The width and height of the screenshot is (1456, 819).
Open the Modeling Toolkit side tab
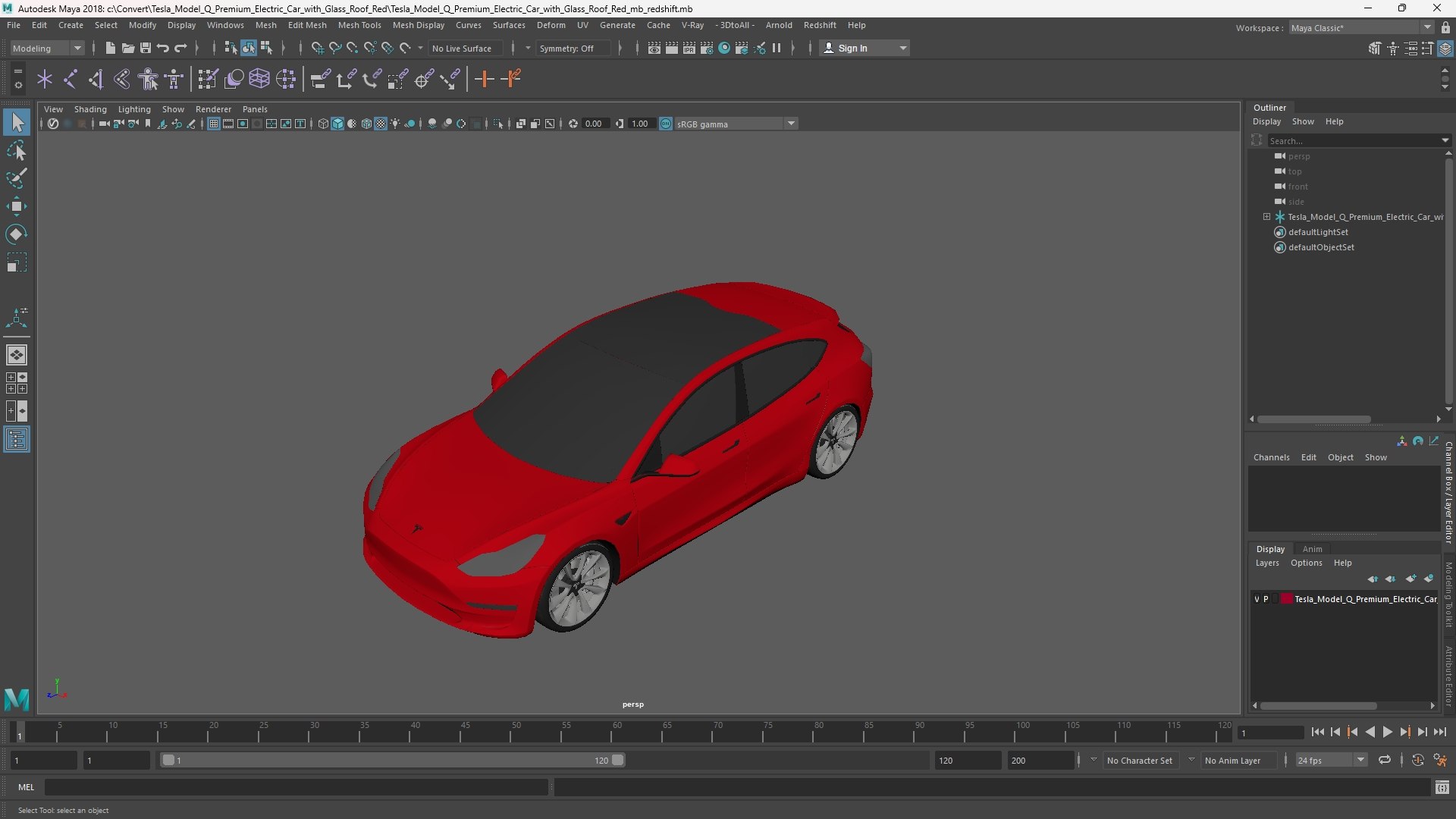(1448, 595)
